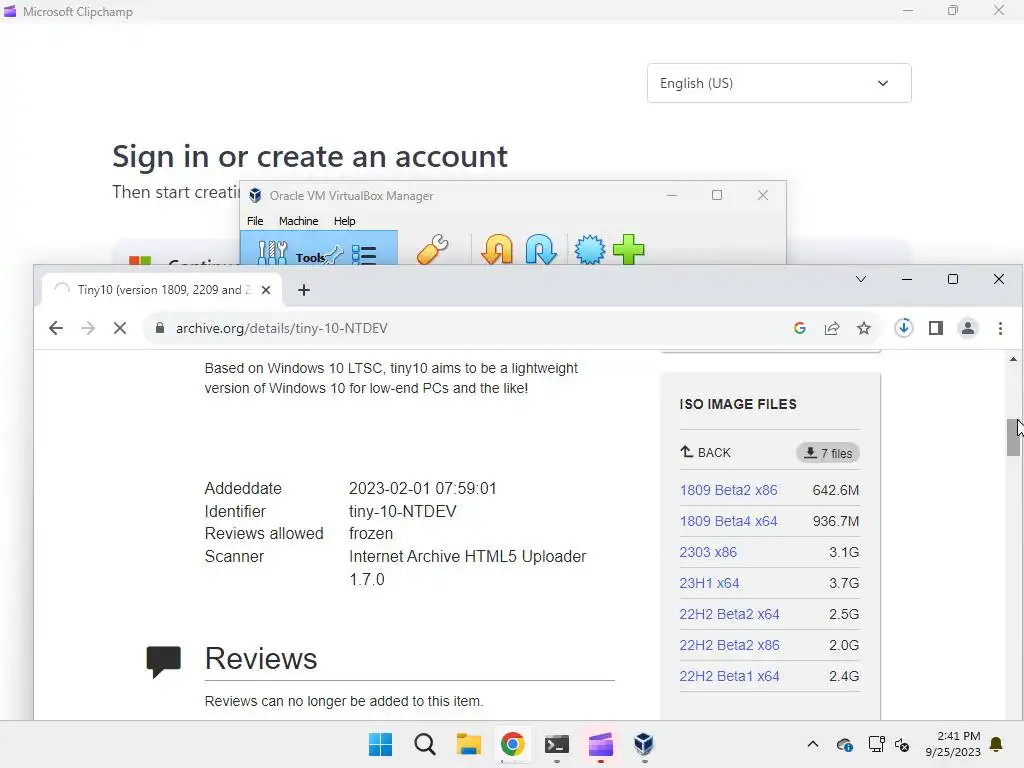
Task: Click the network display tray icon
Action: click(x=876, y=744)
